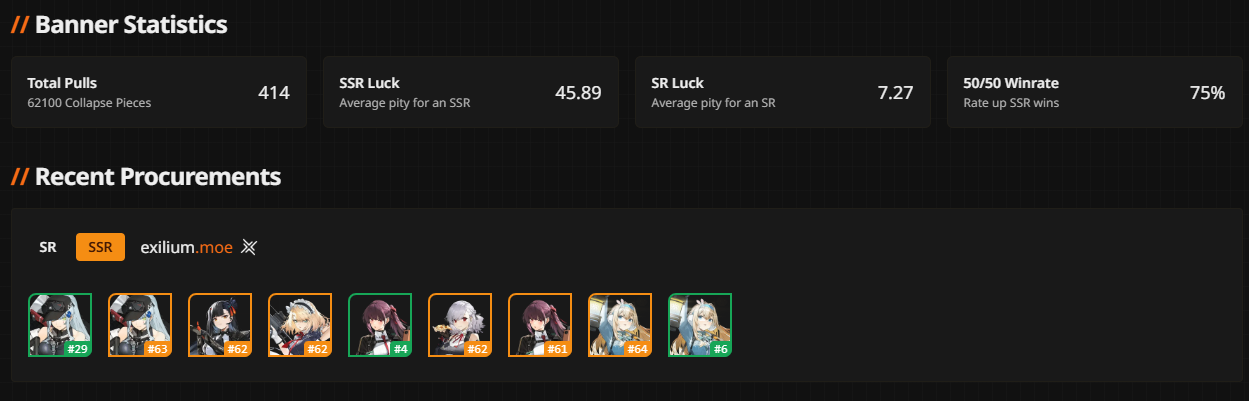
Task: Open the #63 capped character portrait
Action: pyautogui.click(x=140, y=325)
